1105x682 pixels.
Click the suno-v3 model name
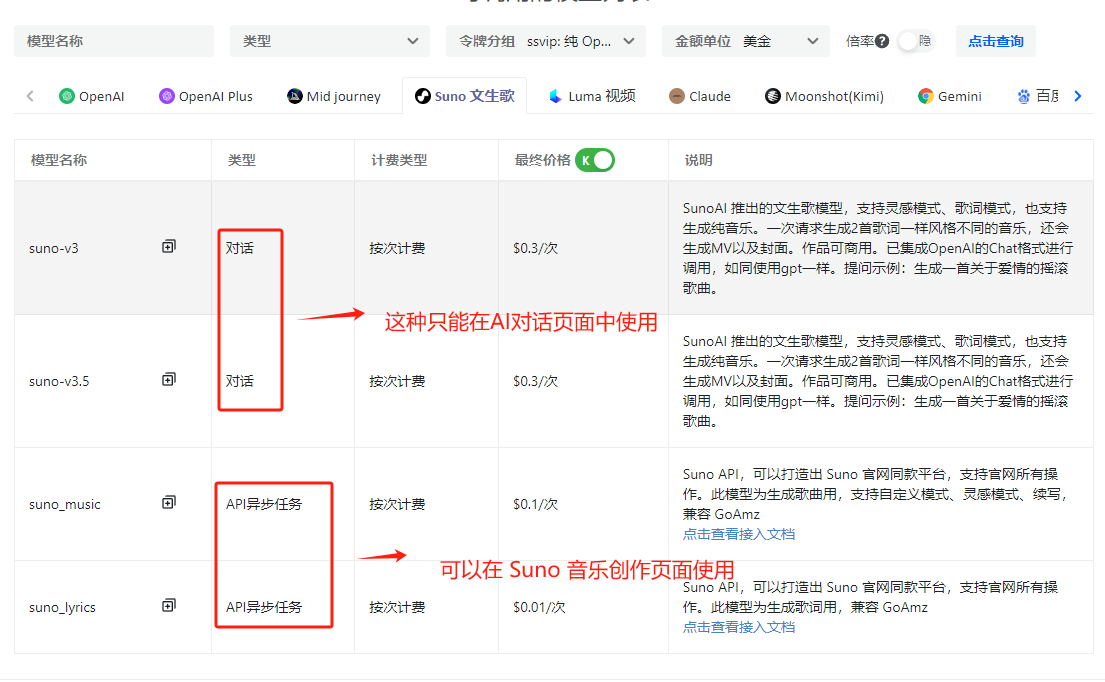coord(54,249)
